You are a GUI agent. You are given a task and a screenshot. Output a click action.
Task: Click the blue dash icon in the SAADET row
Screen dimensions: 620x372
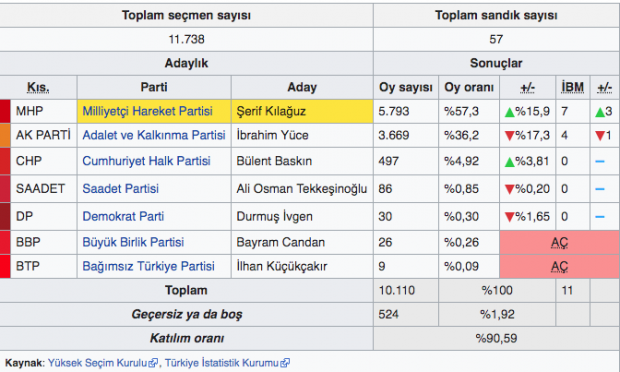point(600,189)
